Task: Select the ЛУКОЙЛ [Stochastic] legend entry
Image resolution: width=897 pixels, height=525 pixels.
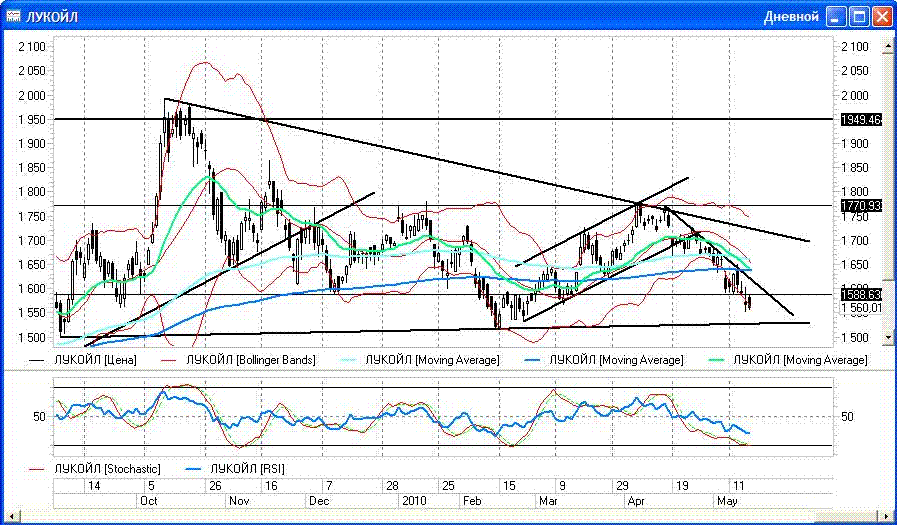Action: pos(95,469)
